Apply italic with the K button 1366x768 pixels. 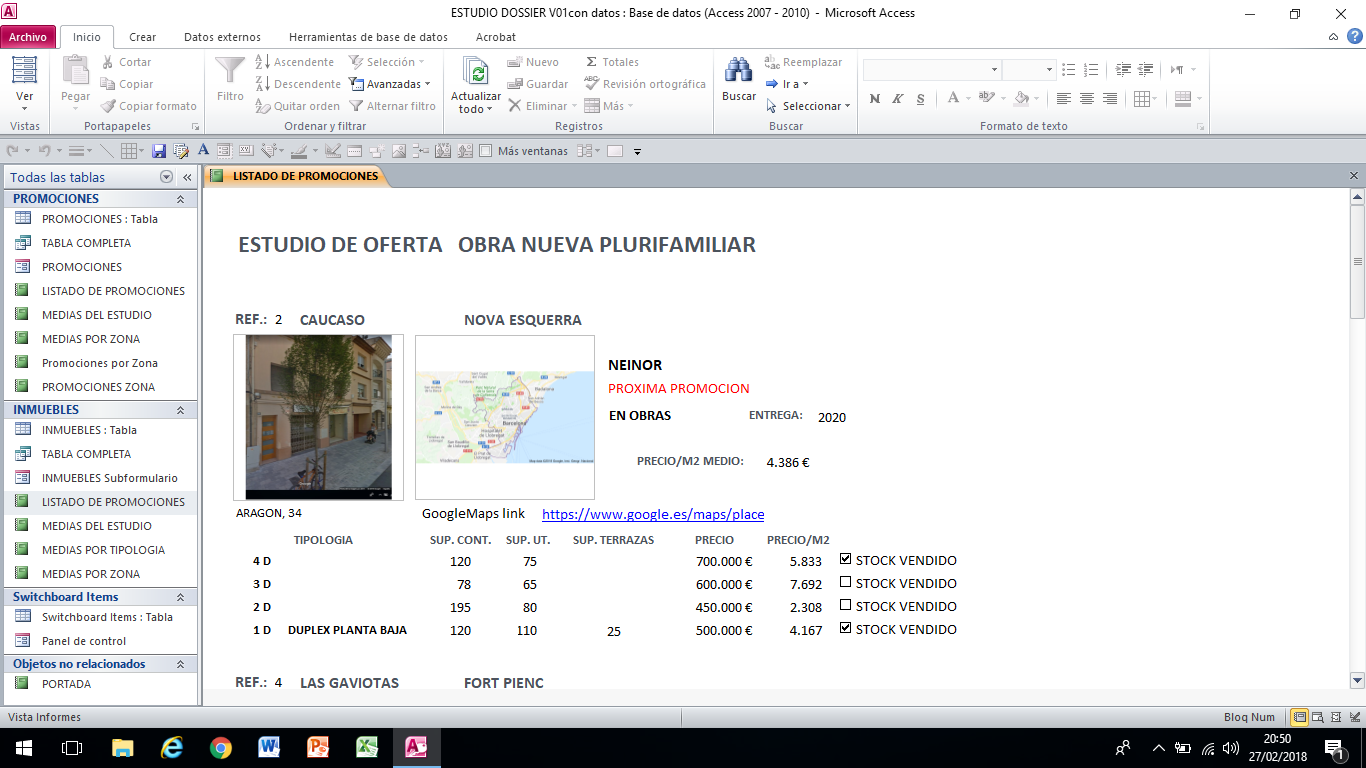[x=897, y=98]
